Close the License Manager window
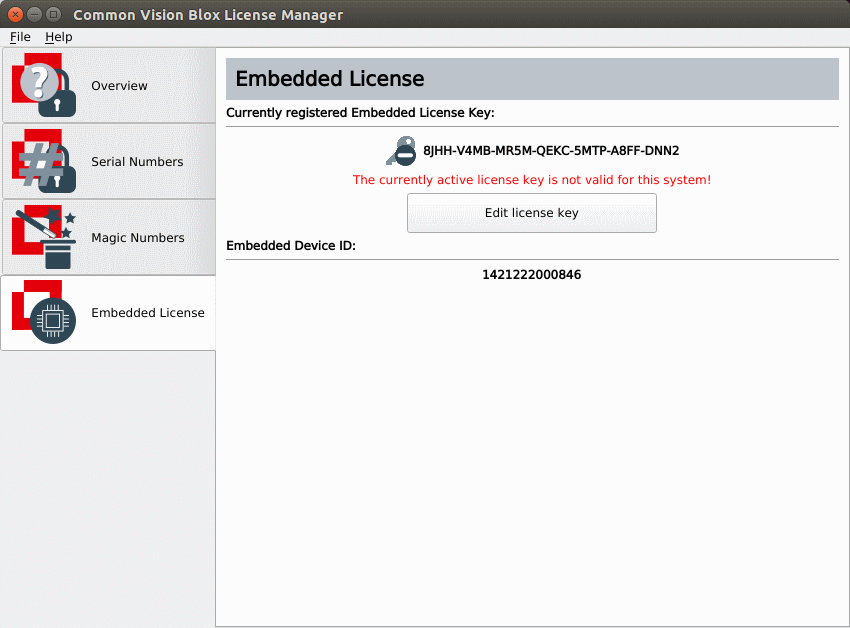The height and width of the screenshot is (628, 850). click(15, 15)
